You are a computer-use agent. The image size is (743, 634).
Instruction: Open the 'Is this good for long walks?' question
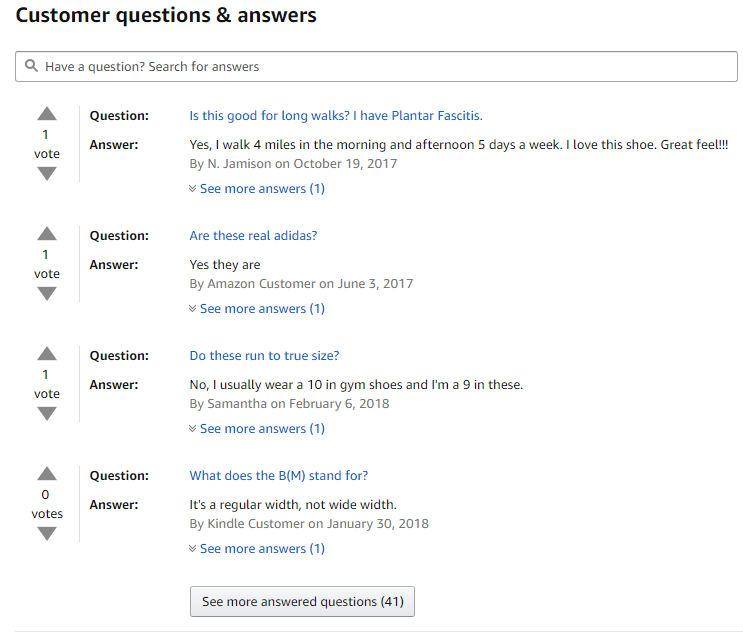click(336, 116)
